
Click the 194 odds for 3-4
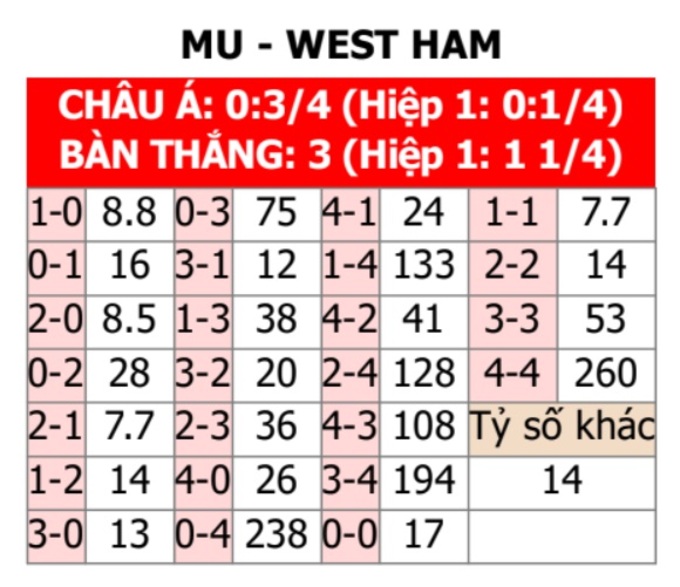[424, 480]
